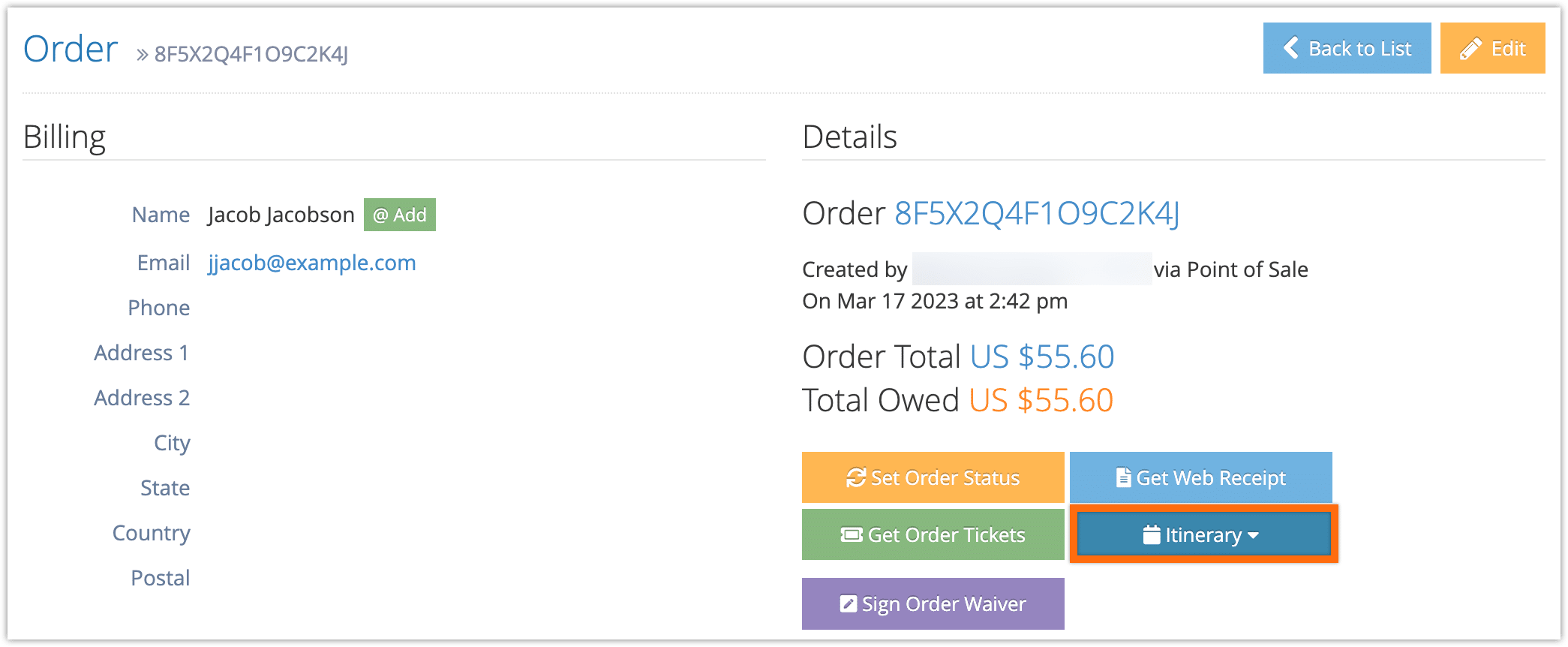Open the jjacob@example.com email link
Screen dimensions: 1568x647
click(312, 263)
